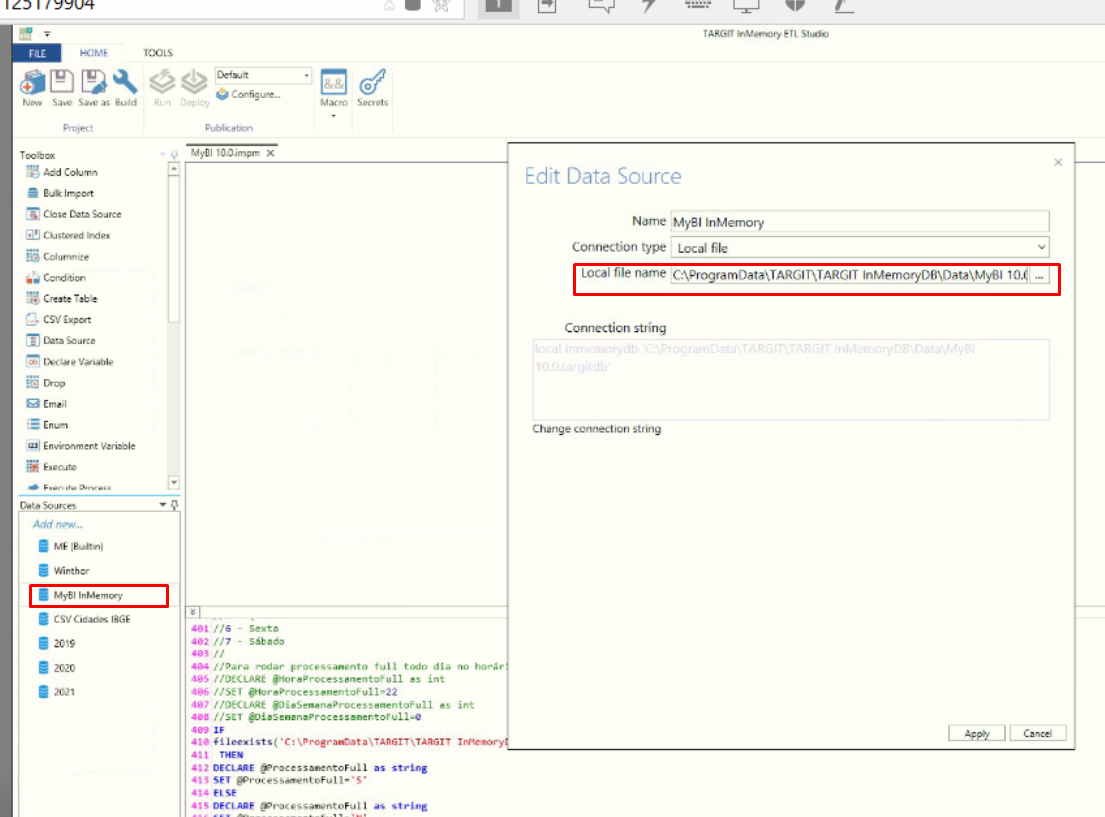1105x817 pixels.
Task: Click the Deploy icon
Action: point(195,82)
